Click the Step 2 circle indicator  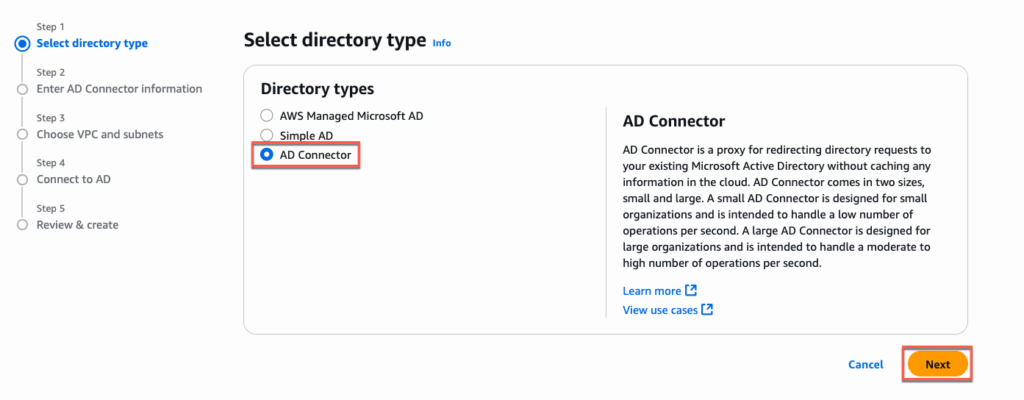22,89
